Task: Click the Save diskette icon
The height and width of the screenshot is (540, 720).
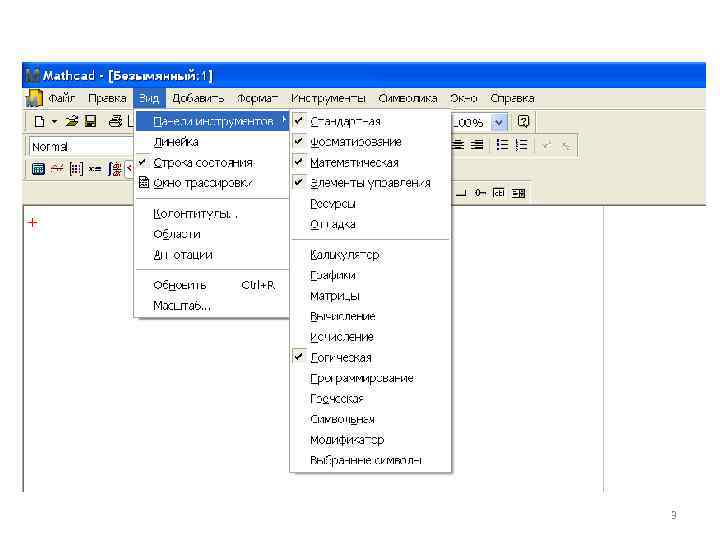Action: (x=90, y=121)
